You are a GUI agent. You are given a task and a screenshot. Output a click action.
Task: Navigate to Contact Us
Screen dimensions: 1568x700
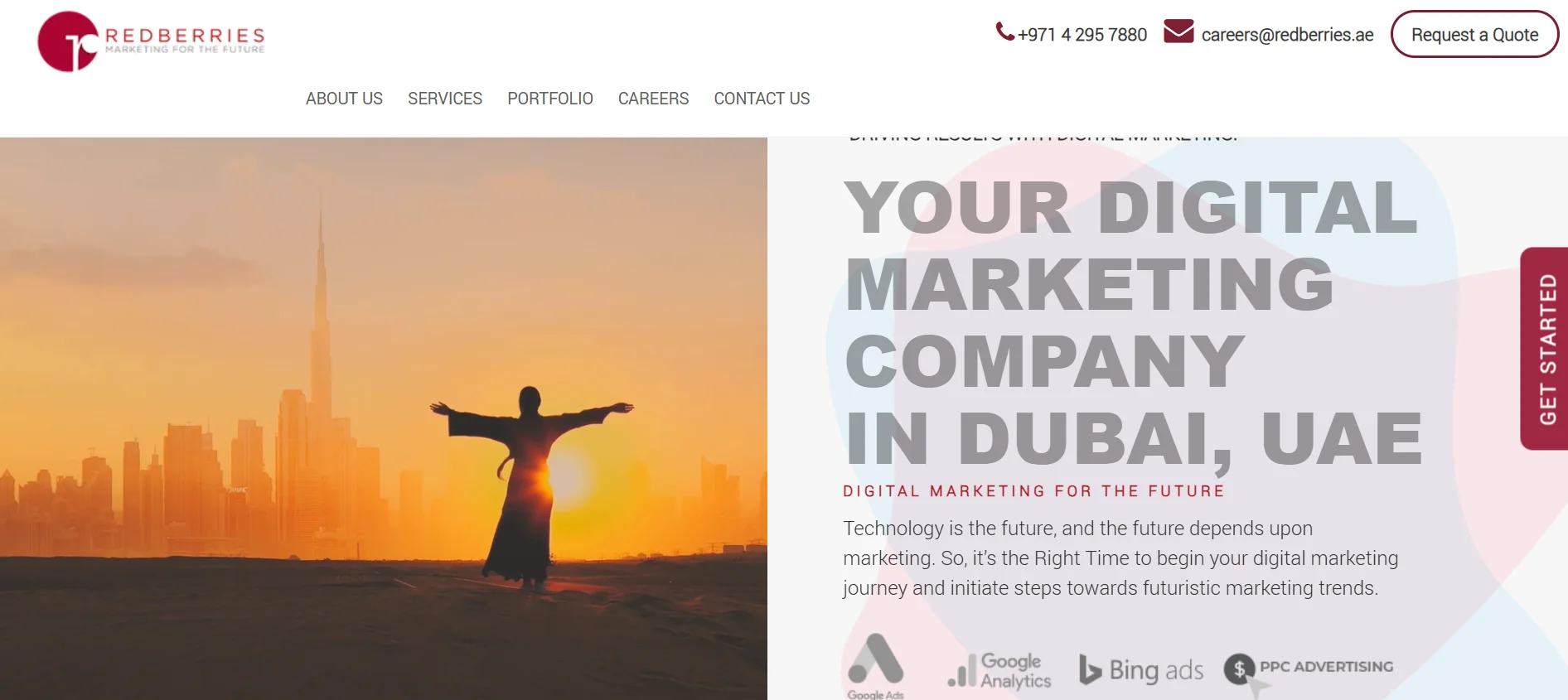762,99
